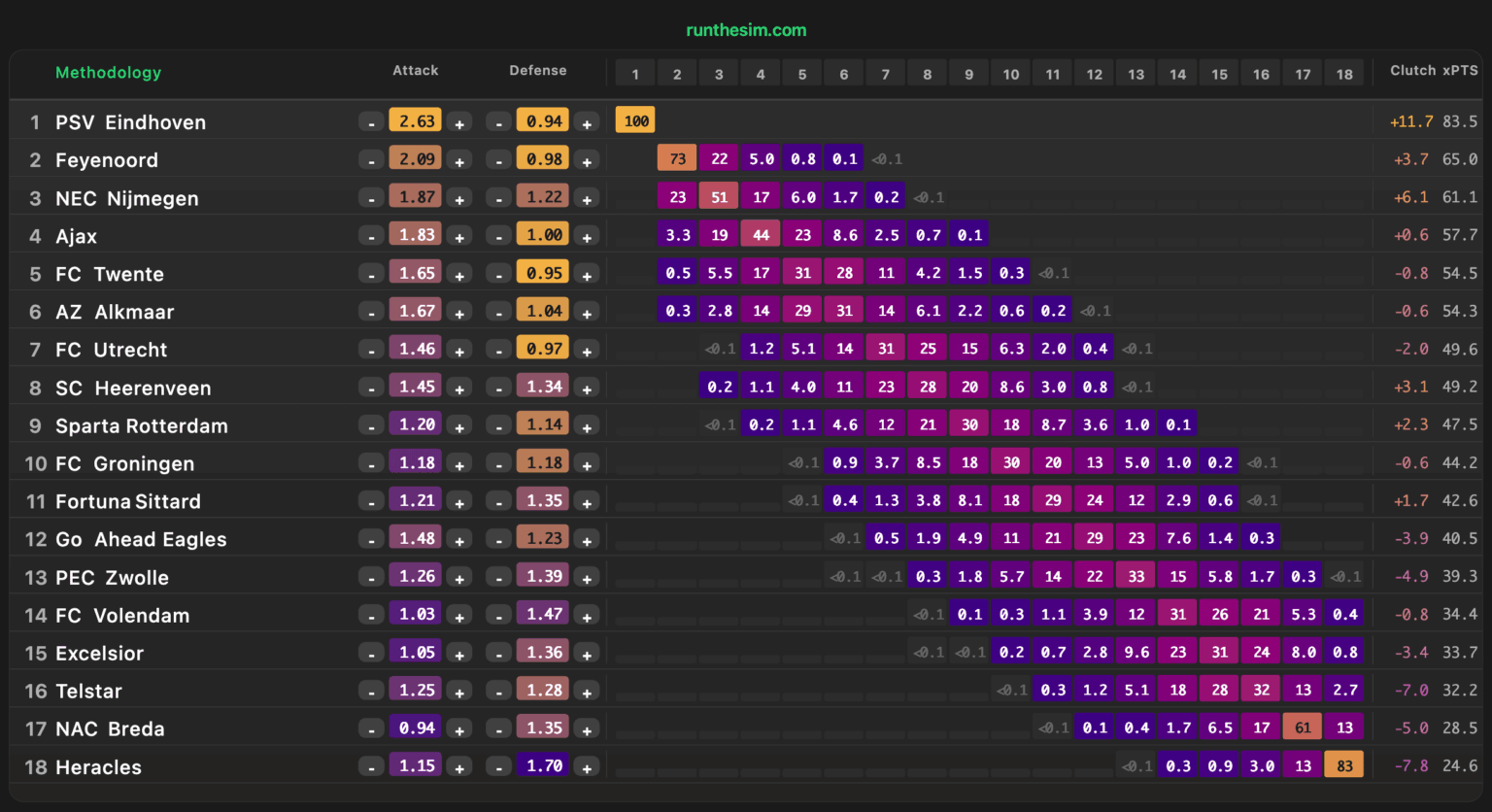
Task: Lower Go Ahead Eagles defense with minus
Action: point(498,540)
